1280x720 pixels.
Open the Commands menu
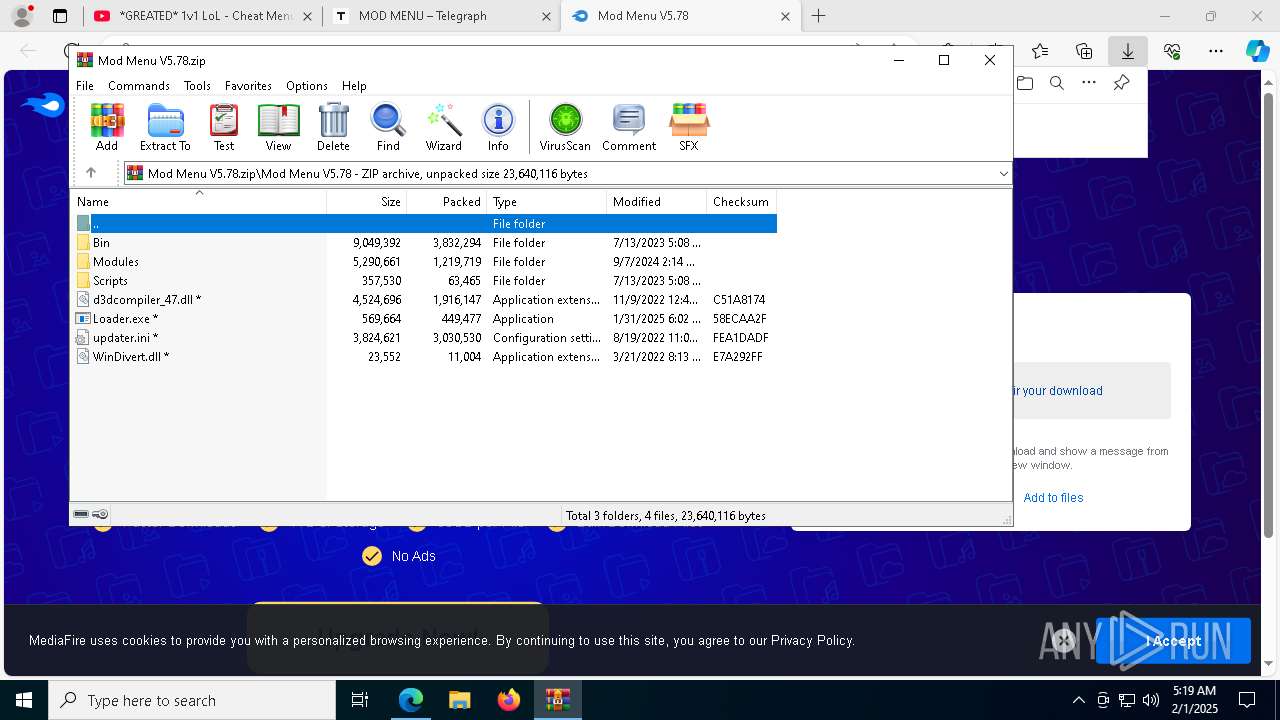click(139, 86)
